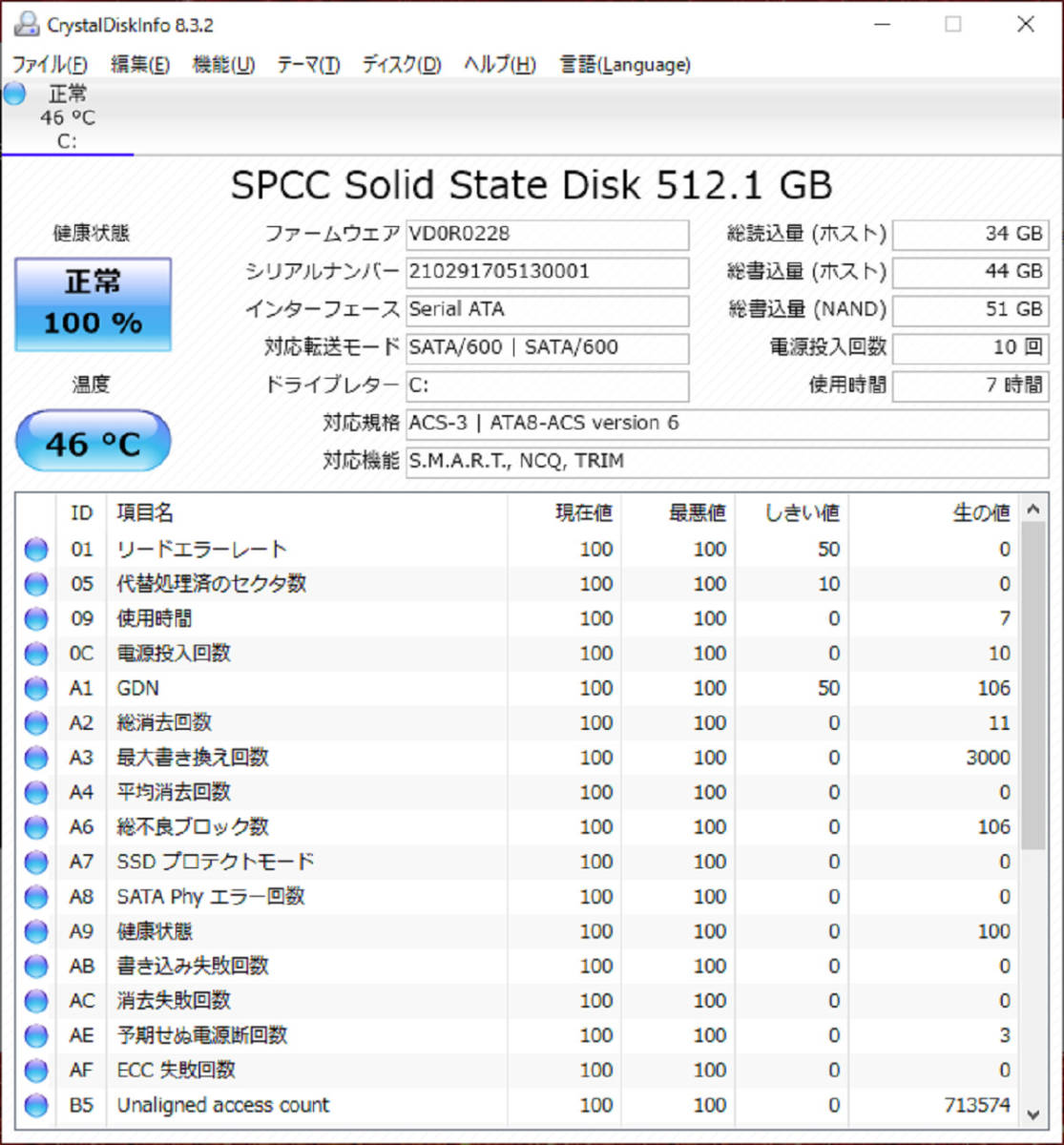This screenshot has height=1145, width=1064.
Task: Click the 項目名 column header
Action: [x=306, y=513]
